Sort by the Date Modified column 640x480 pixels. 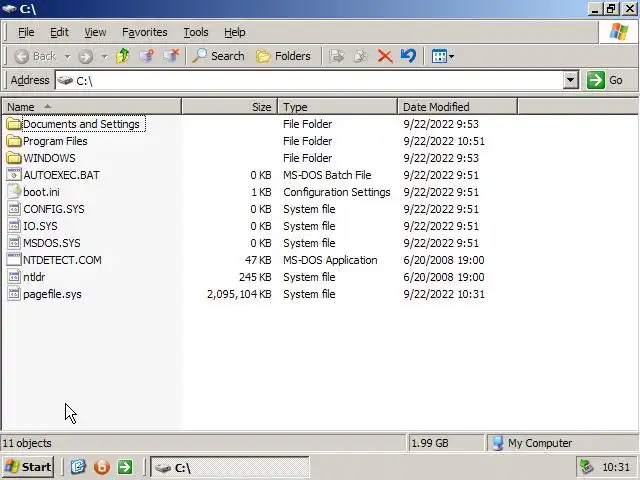pyautogui.click(x=457, y=107)
